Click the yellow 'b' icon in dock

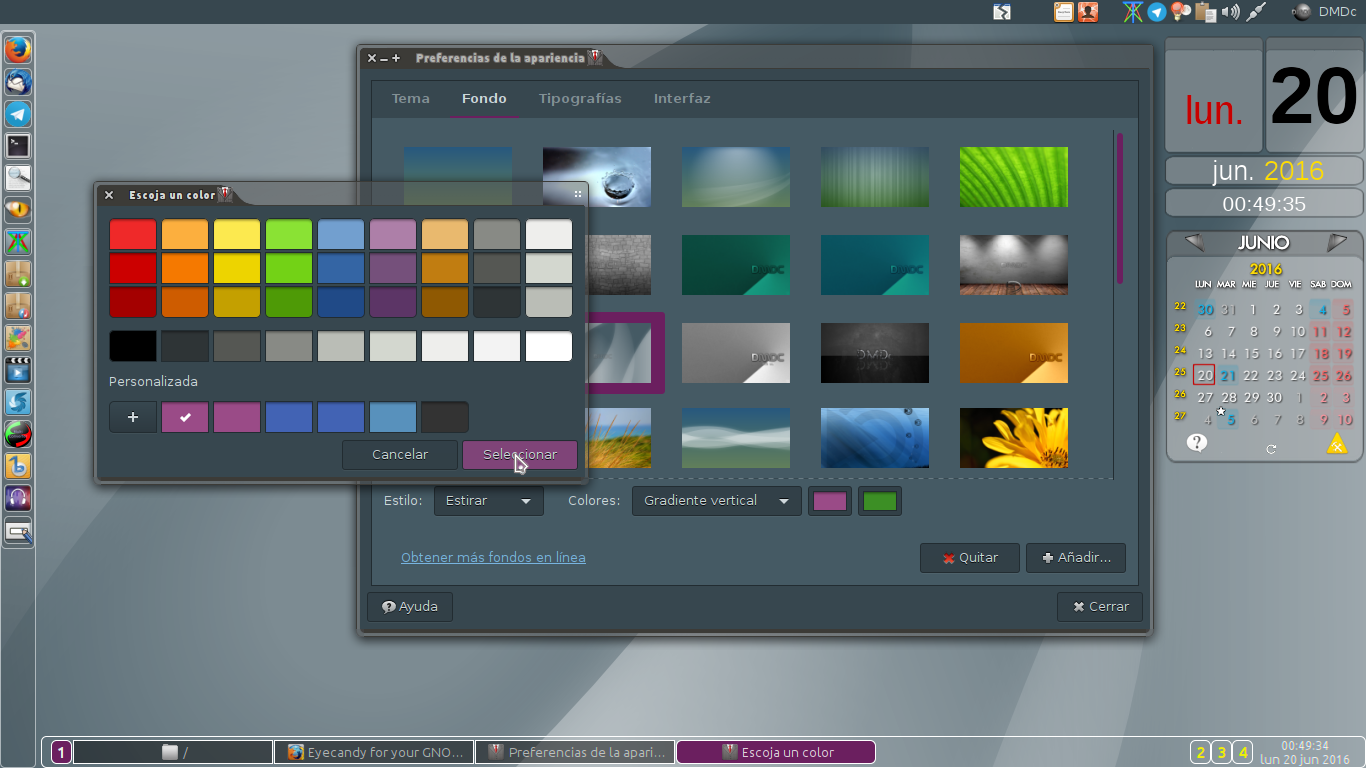[x=18, y=465]
